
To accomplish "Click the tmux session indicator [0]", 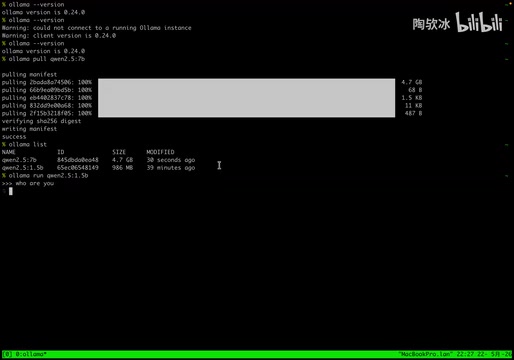I will coord(7,354).
